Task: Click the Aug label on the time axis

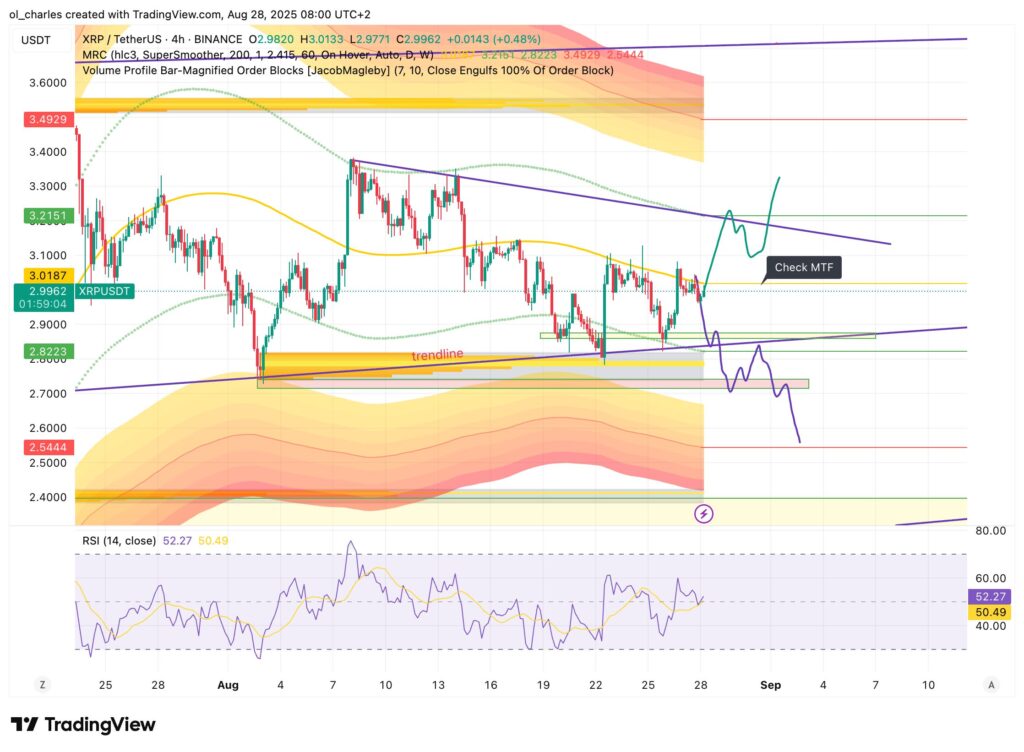Action: coord(227,685)
